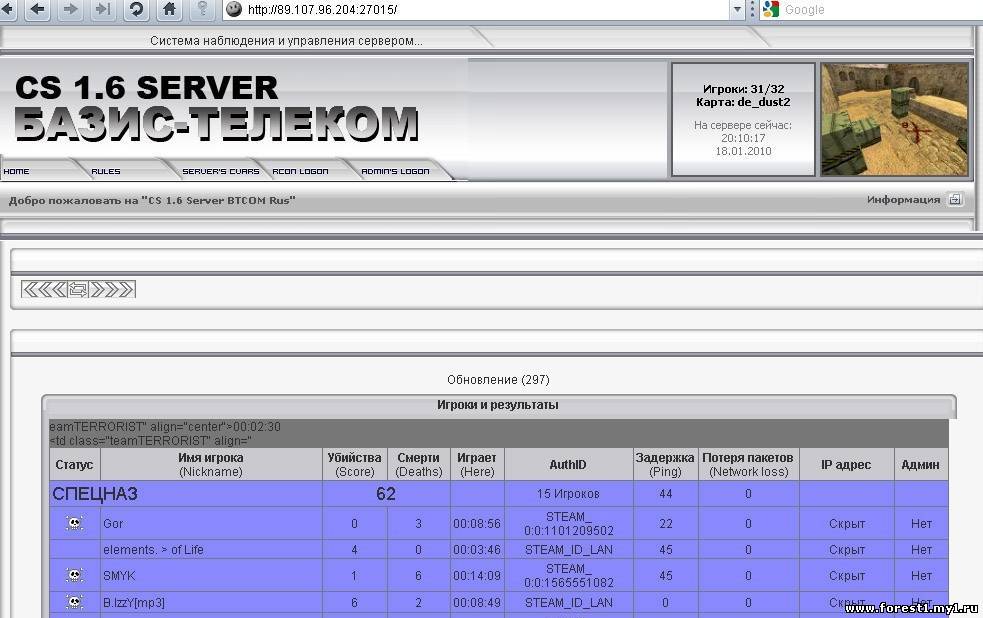Viewport: 983px width, 618px height.
Task: Click the skull status icon for Gor
Action: coord(74,523)
